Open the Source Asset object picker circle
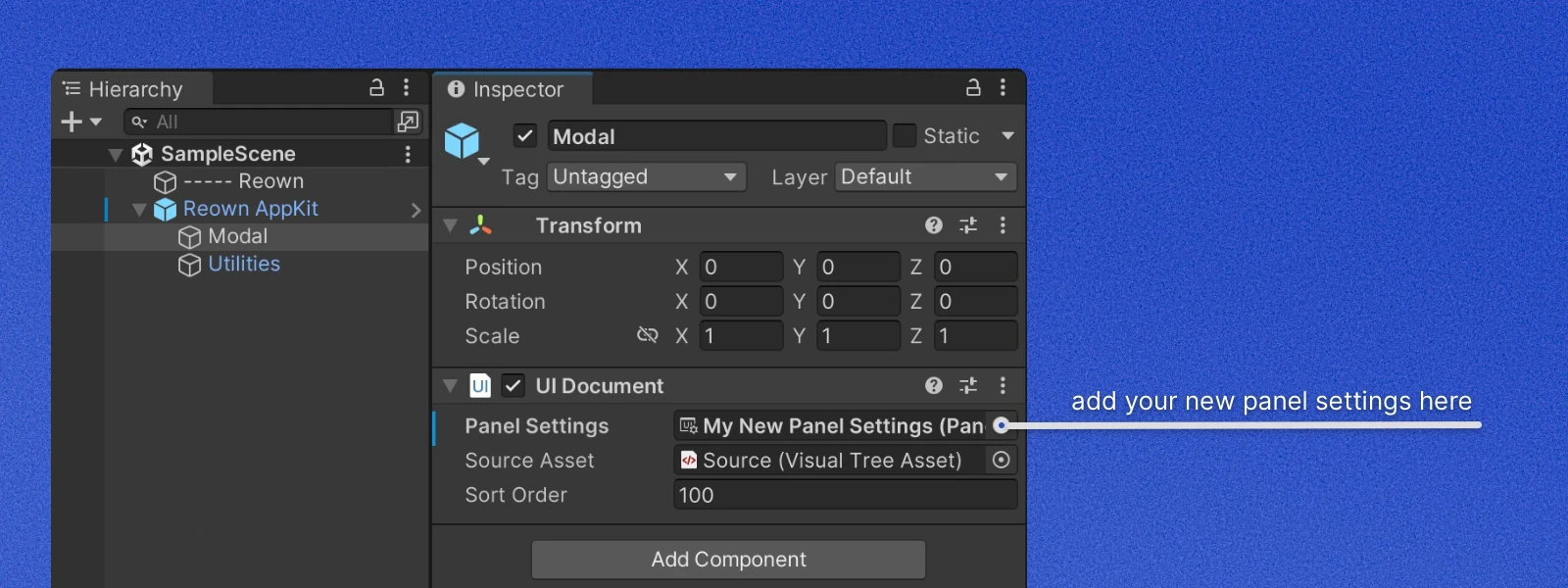 tap(1001, 460)
